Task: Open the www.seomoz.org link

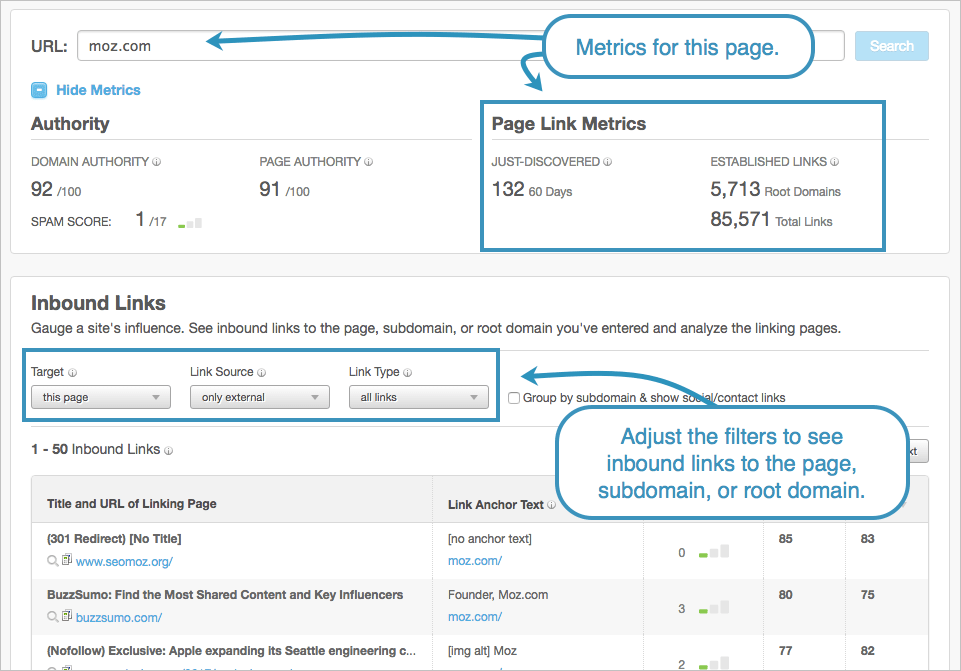Action: (x=118, y=562)
